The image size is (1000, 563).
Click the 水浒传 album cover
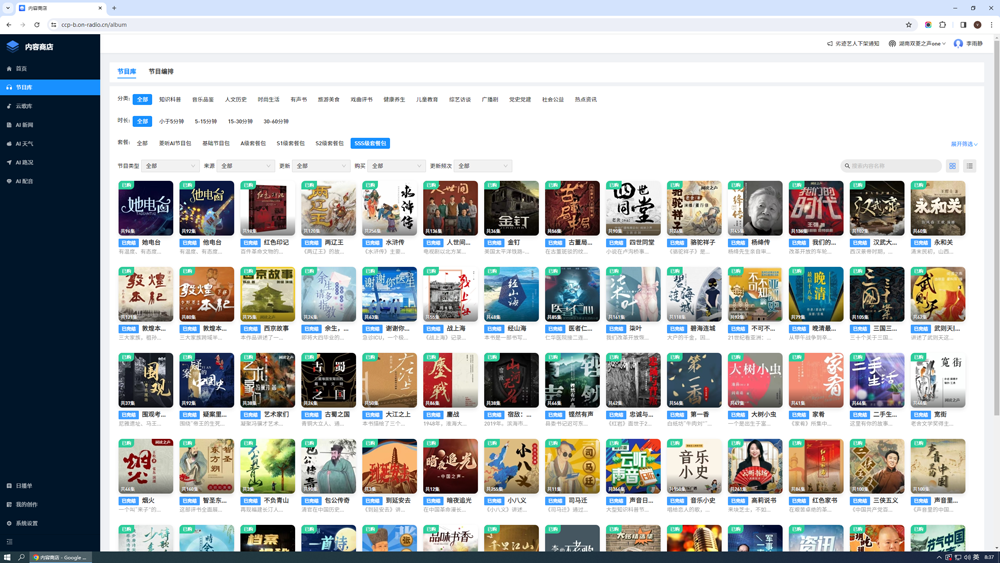(x=389, y=208)
